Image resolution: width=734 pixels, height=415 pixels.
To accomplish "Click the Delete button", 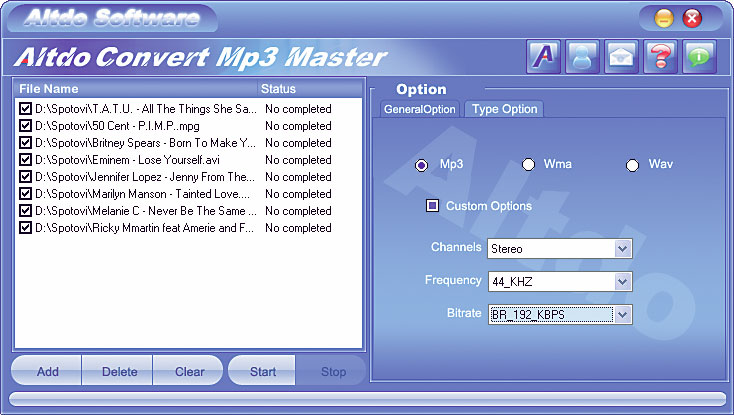I will 117,371.
